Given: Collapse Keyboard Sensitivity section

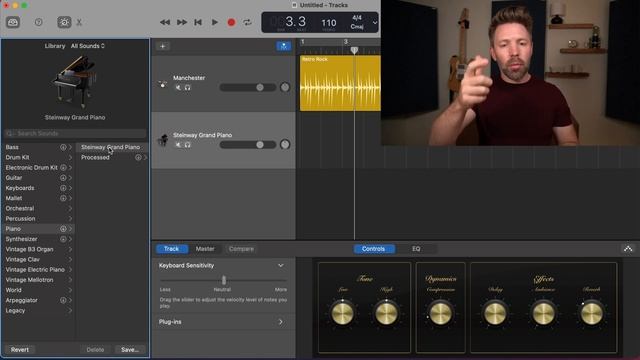Looking at the screenshot, I should pos(280,265).
